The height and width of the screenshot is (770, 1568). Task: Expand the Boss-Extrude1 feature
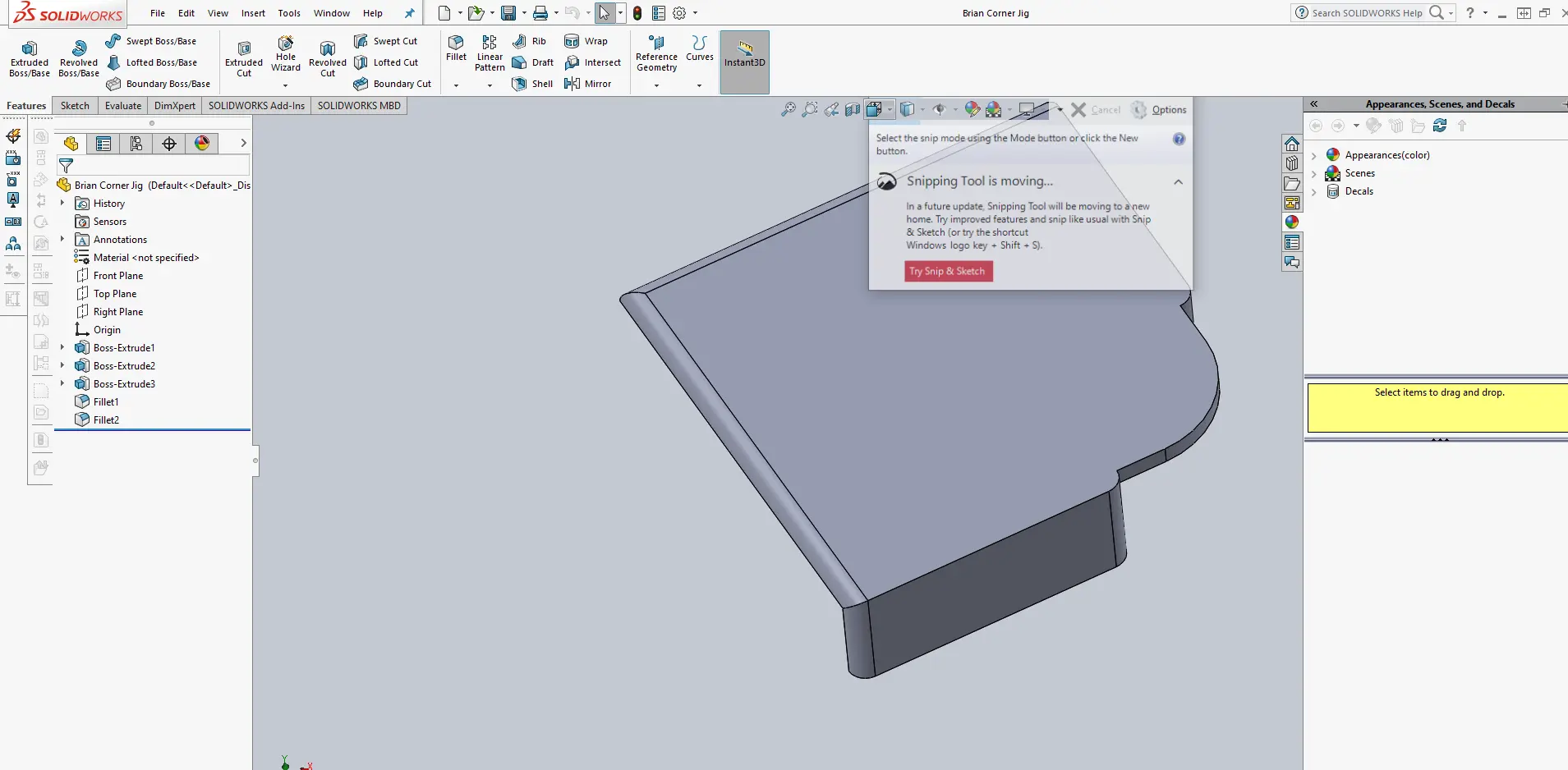tap(62, 347)
